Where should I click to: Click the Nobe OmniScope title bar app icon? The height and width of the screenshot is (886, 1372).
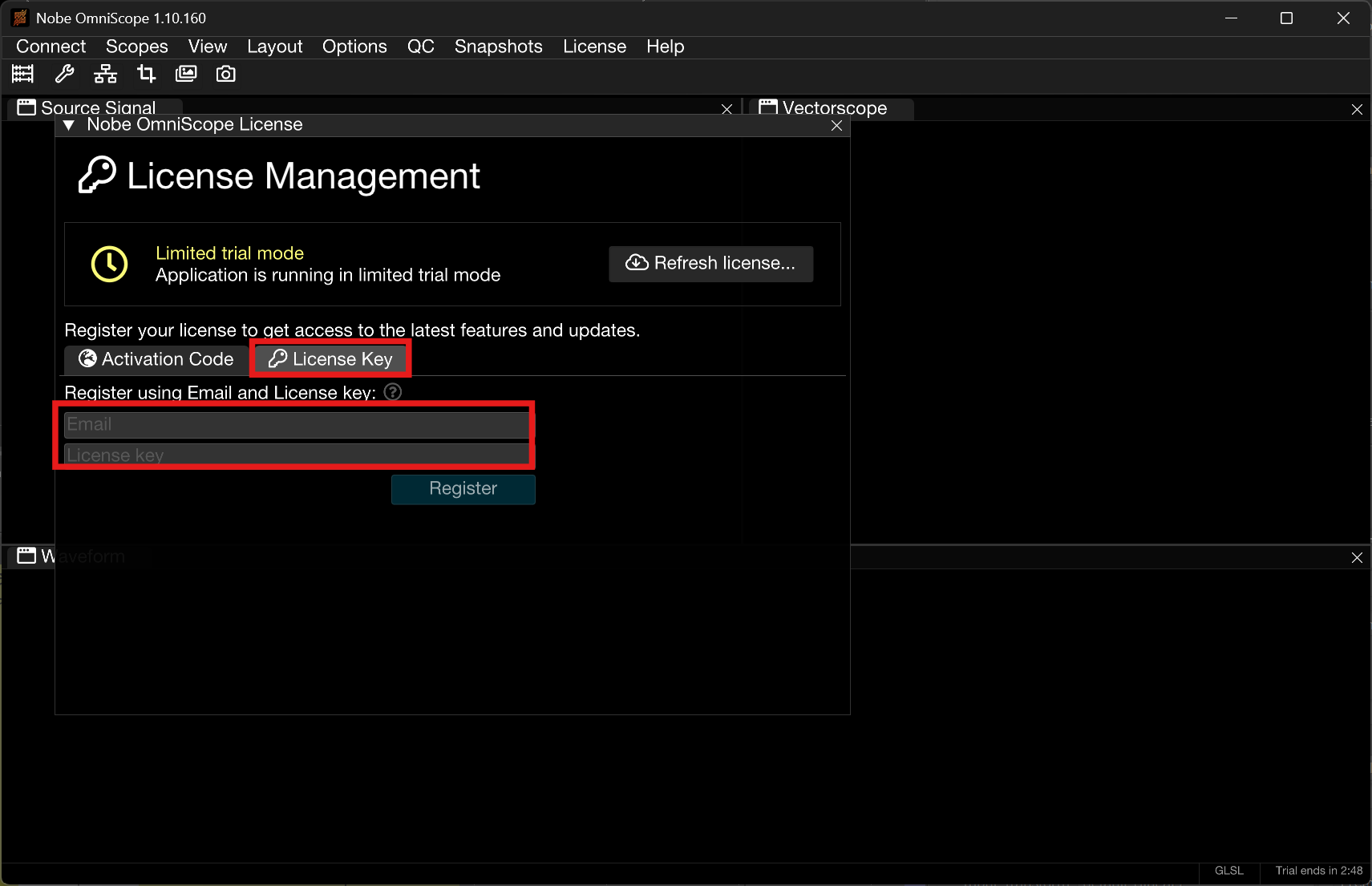click(x=21, y=18)
